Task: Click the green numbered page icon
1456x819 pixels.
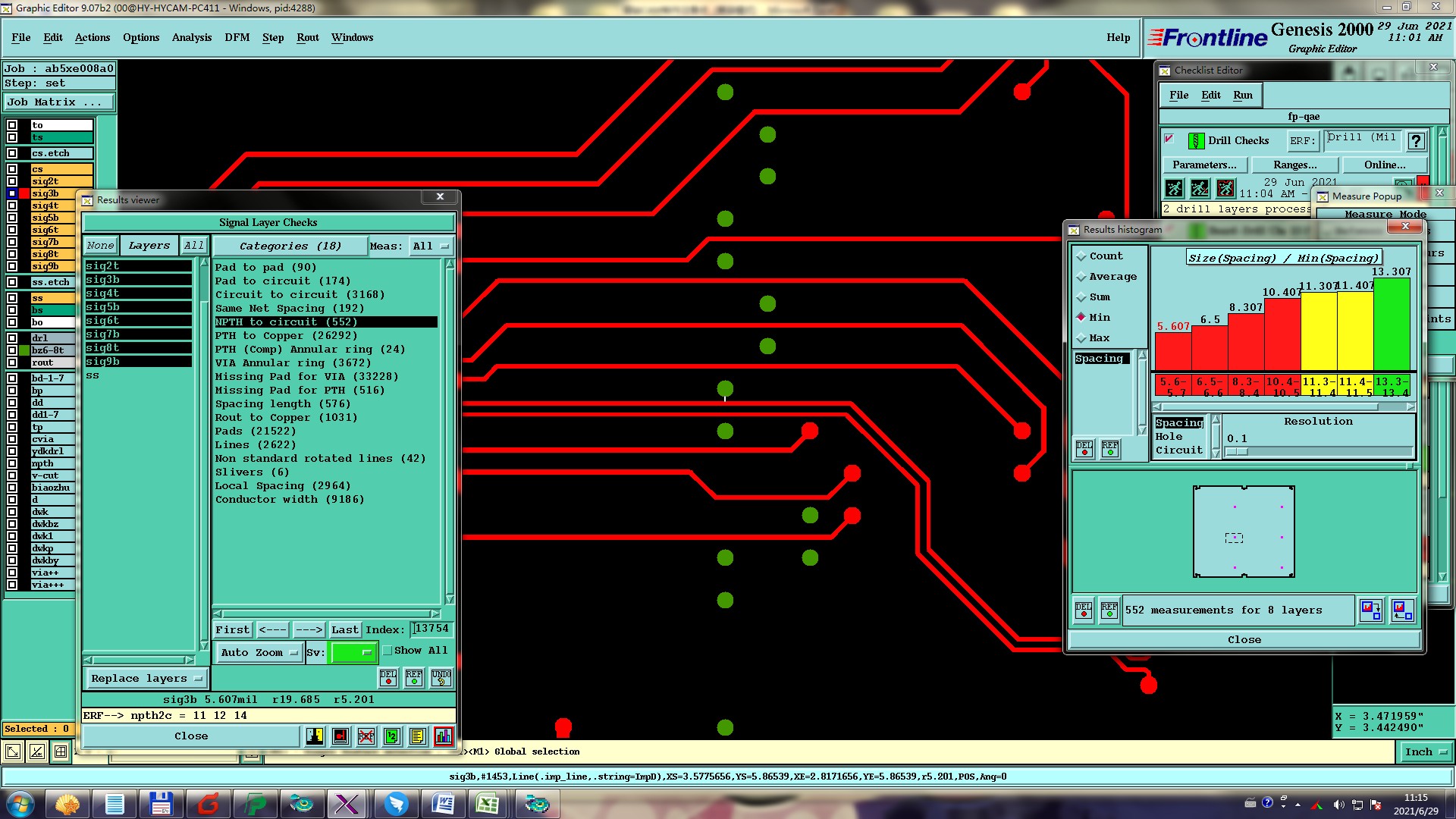Action: click(392, 736)
